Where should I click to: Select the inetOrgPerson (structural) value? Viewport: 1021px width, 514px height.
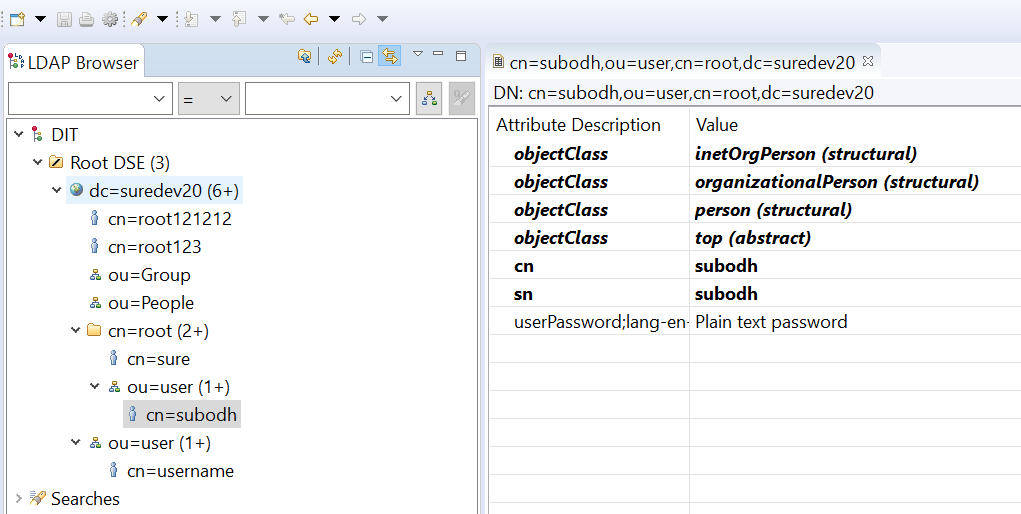805,154
